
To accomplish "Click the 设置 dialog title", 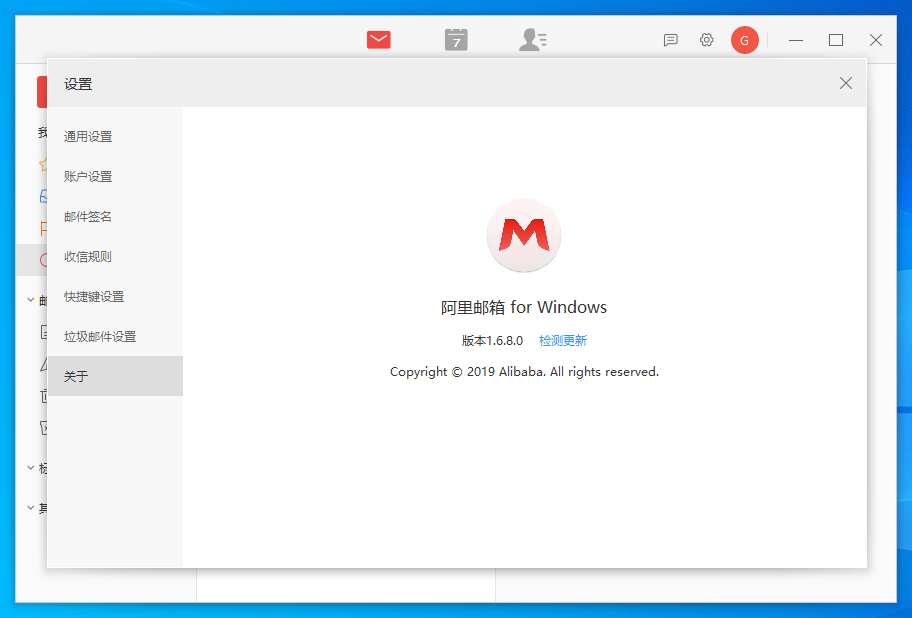I will [78, 84].
